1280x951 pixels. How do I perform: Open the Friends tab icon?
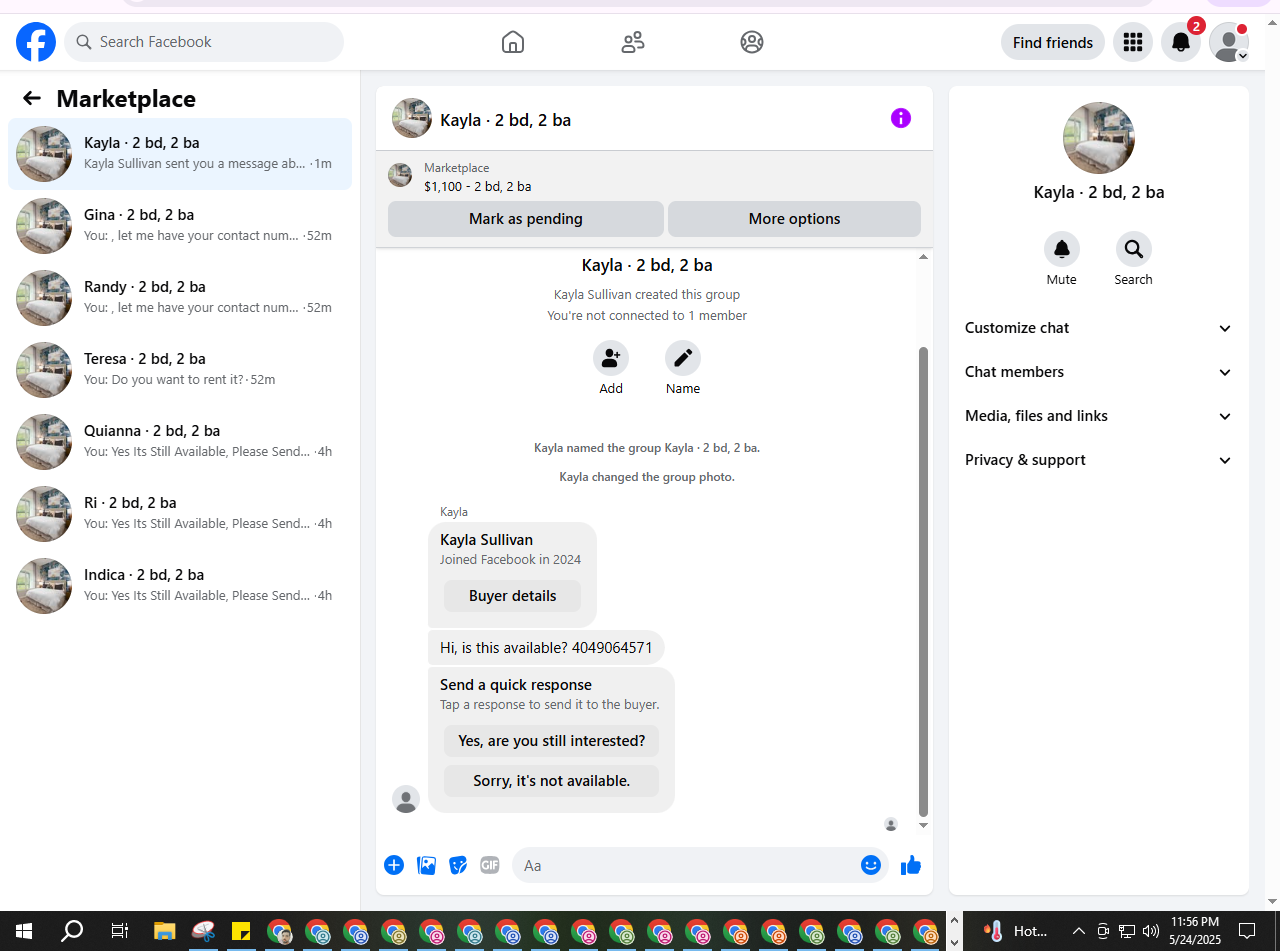(633, 42)
